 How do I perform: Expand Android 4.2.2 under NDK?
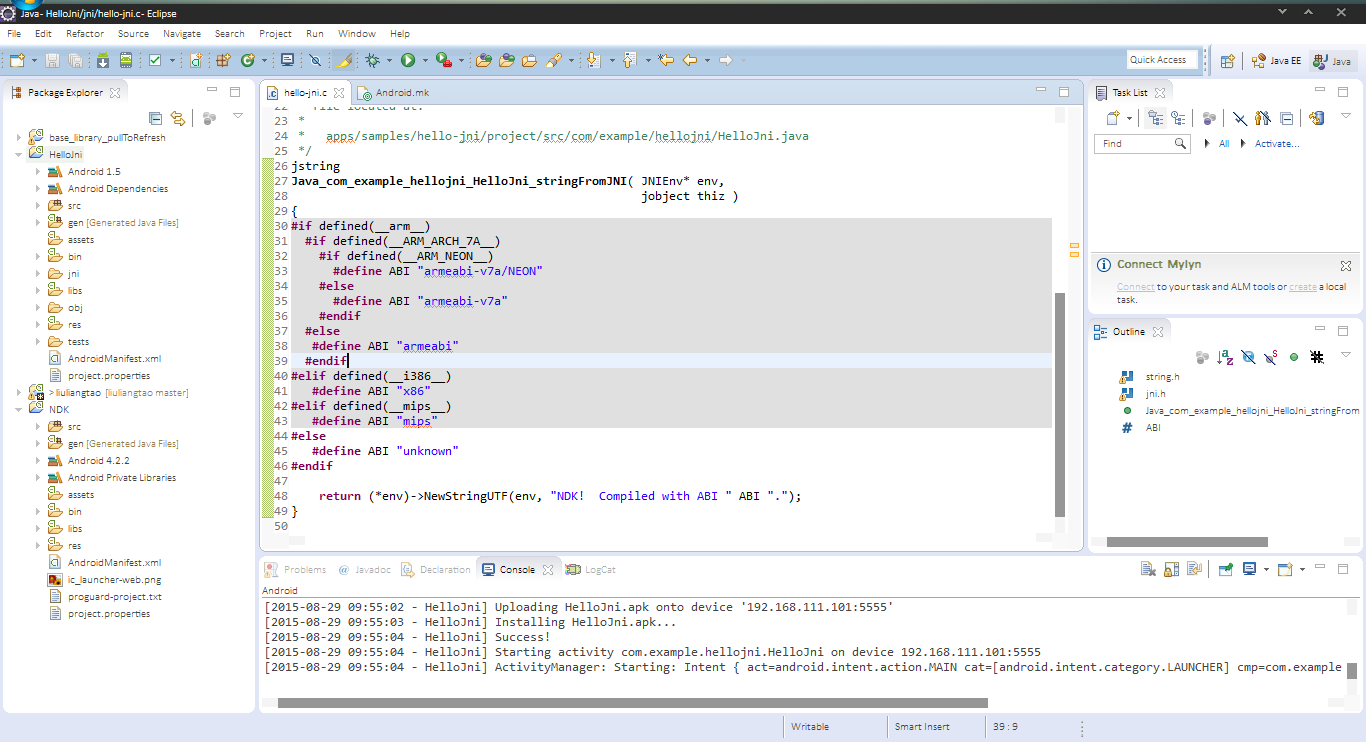[x=38, y=461]
